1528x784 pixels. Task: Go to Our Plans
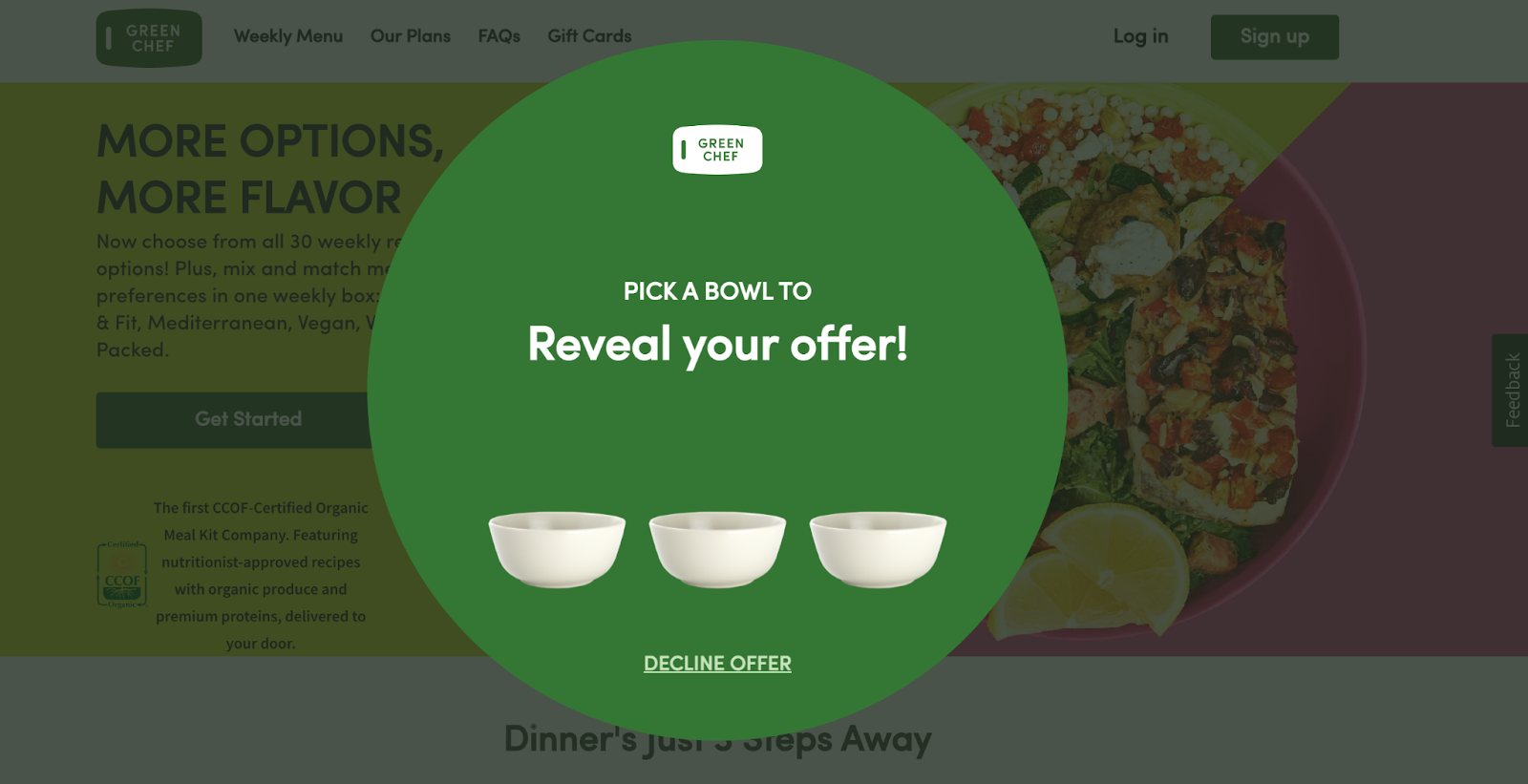(x=411, y=36)
